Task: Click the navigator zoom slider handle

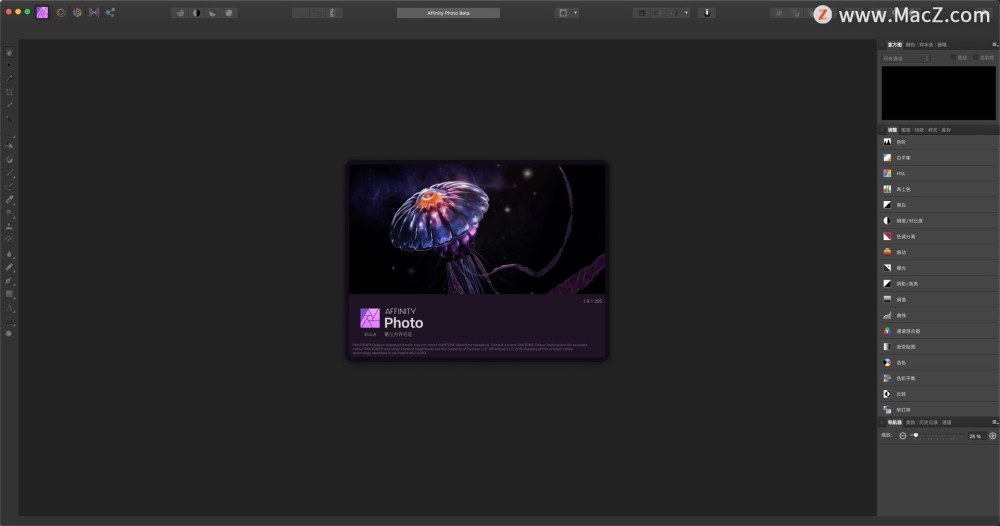Action: click(x=916, y=435)
